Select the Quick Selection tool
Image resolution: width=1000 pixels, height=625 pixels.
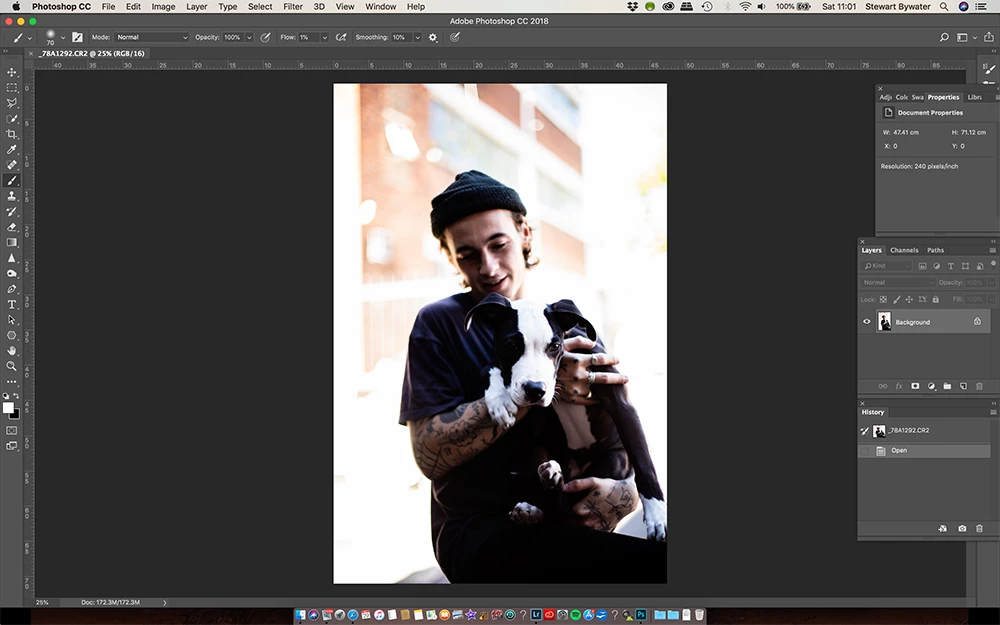tap(11, 119)
